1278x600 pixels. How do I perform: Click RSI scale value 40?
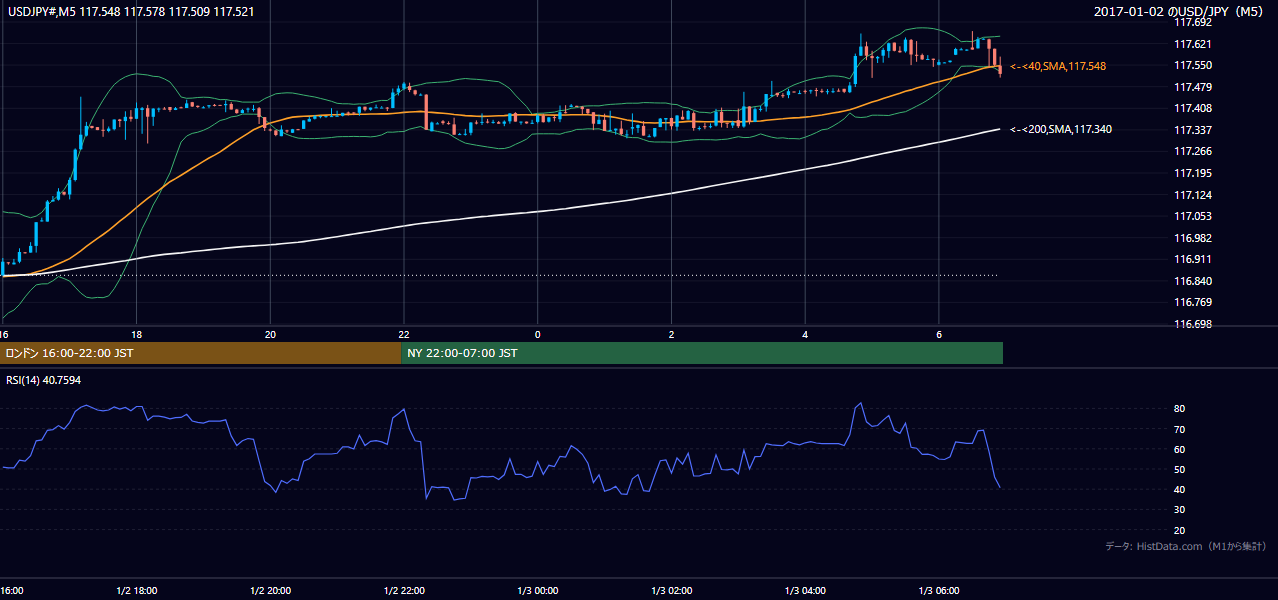tap(1179, 490)
